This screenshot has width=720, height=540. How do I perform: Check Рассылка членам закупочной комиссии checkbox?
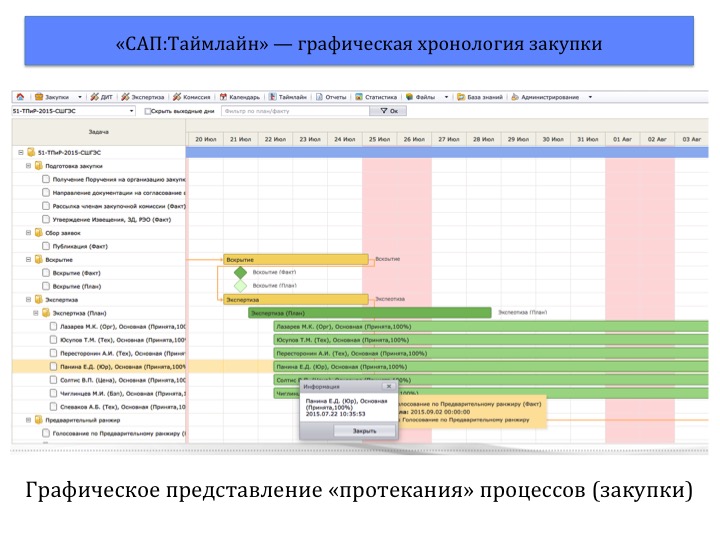[46, 206]
